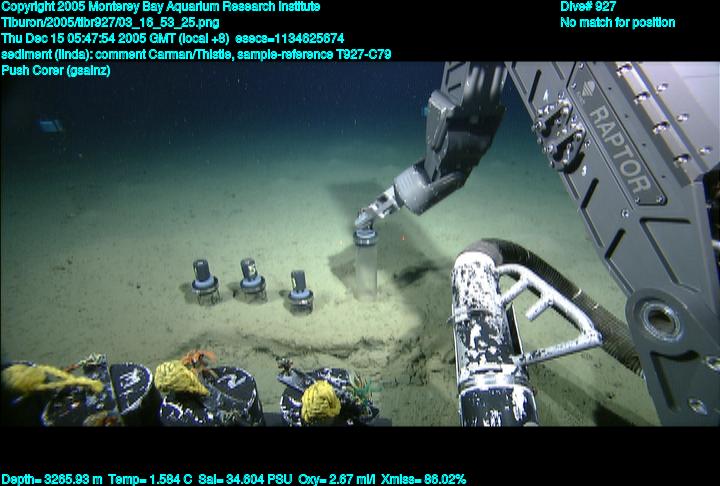Image resolution: width=720 pixels, height=486 pixels.
Task: Select the rightmost of the three standing push corers
Action: tap(299, 290)
